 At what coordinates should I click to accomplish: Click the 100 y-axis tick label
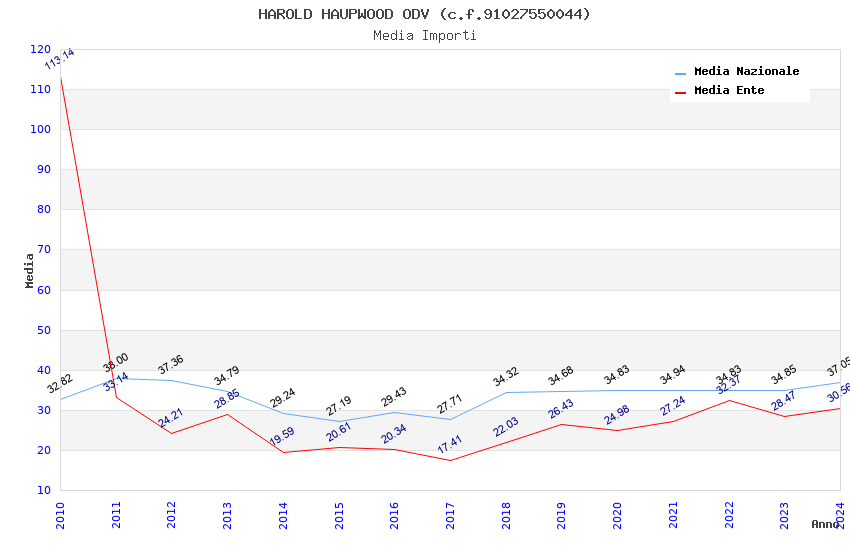pyautogui.click(x=41, y=130)
